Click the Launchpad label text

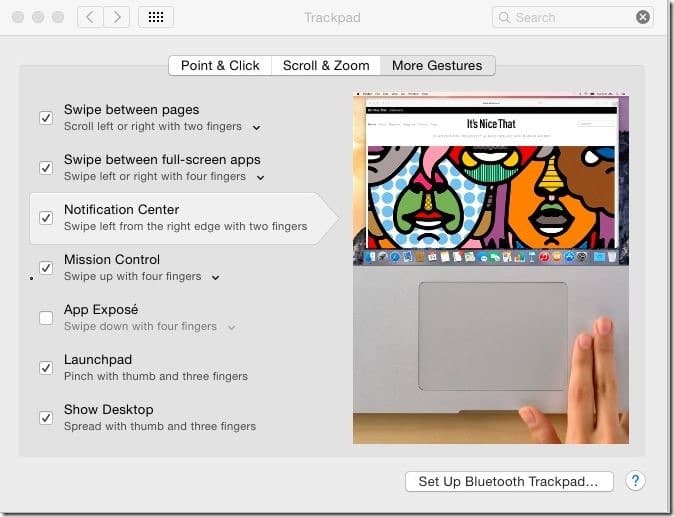pos(98,360)
